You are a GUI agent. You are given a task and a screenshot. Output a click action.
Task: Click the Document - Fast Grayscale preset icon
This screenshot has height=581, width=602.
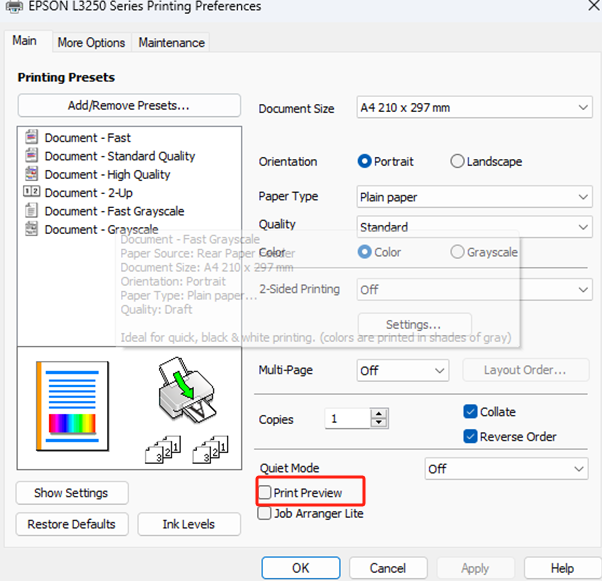click(x=31, y=210)
